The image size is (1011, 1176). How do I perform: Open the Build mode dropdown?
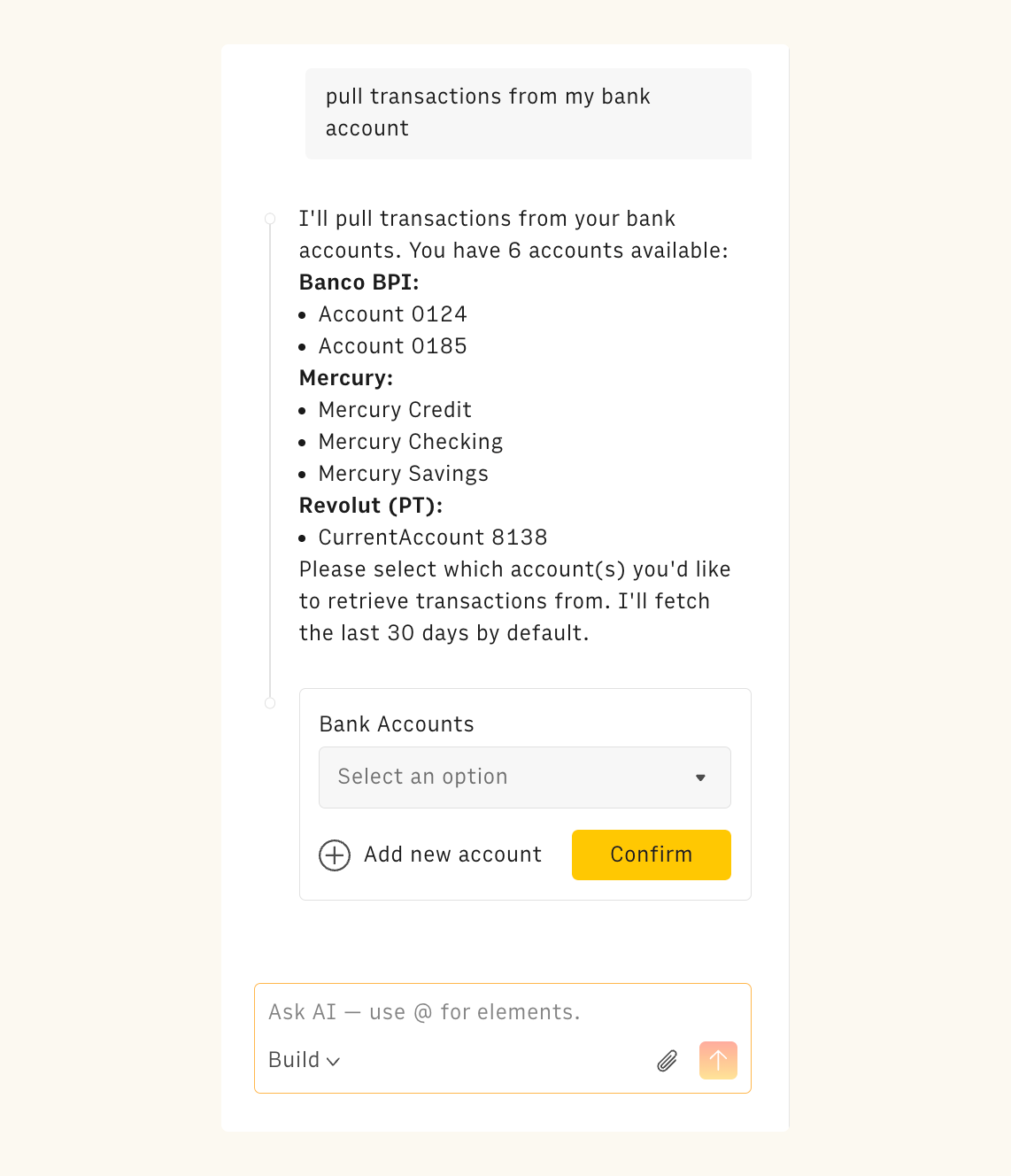304,1060
